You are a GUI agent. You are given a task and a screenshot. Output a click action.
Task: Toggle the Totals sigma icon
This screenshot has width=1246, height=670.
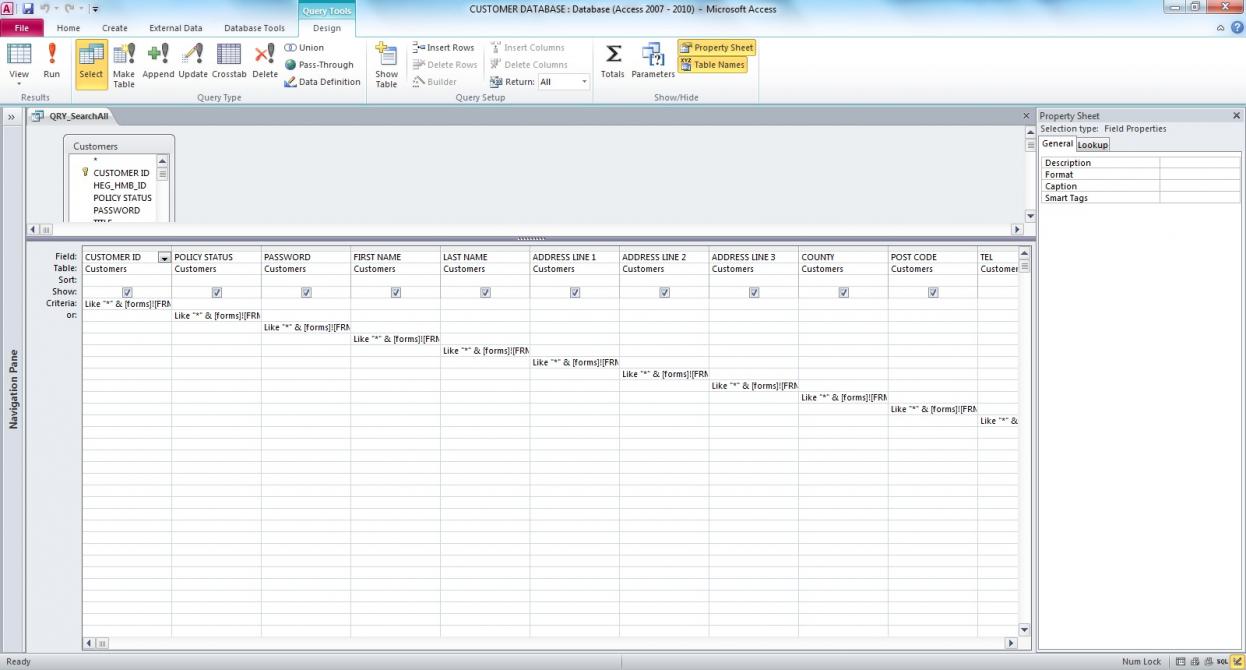612,60
